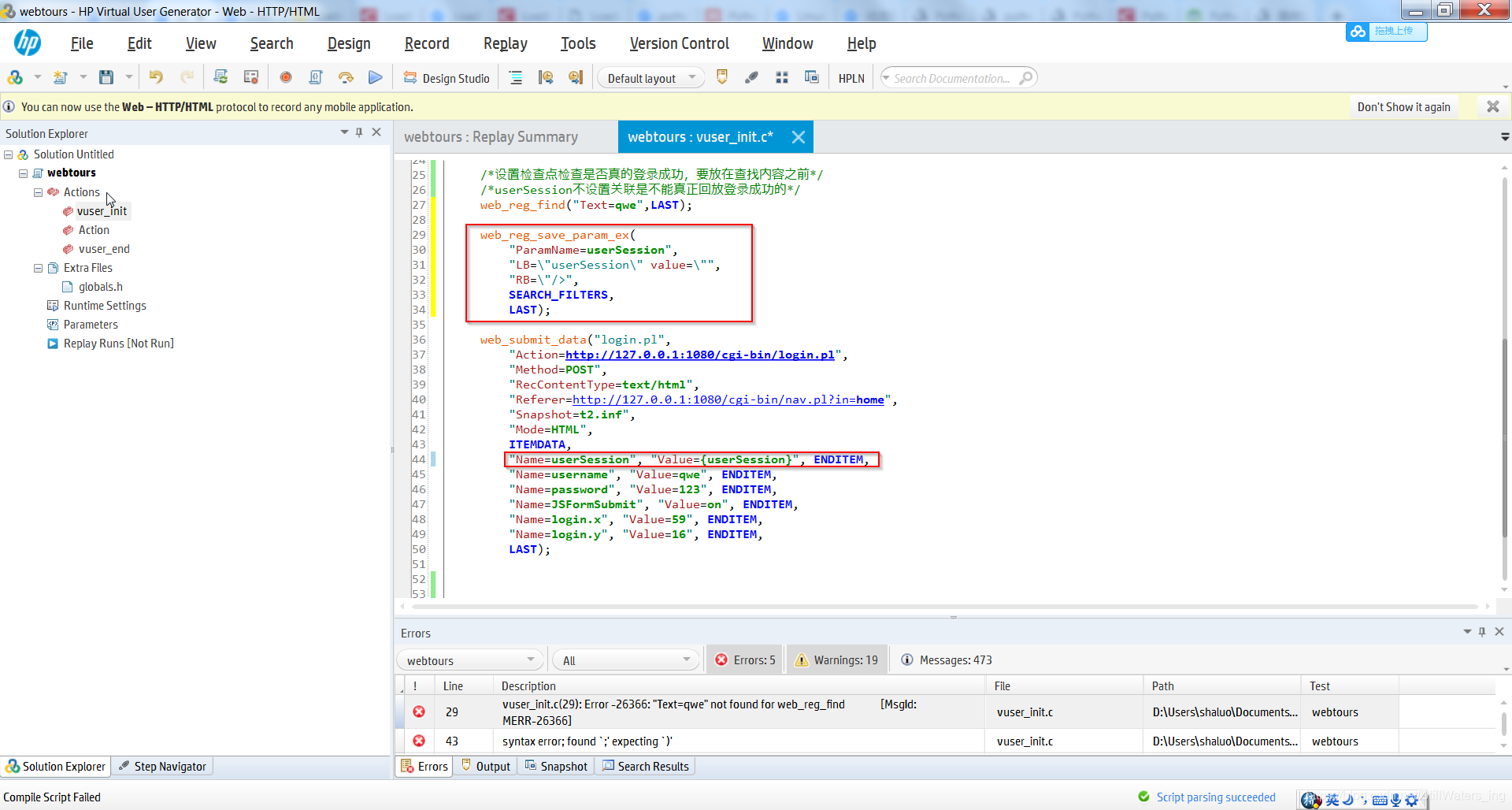The width and height of the screenshot is (1512, 810).
Task: Click the HPLN toolbar button
Action: coord(851,78)
